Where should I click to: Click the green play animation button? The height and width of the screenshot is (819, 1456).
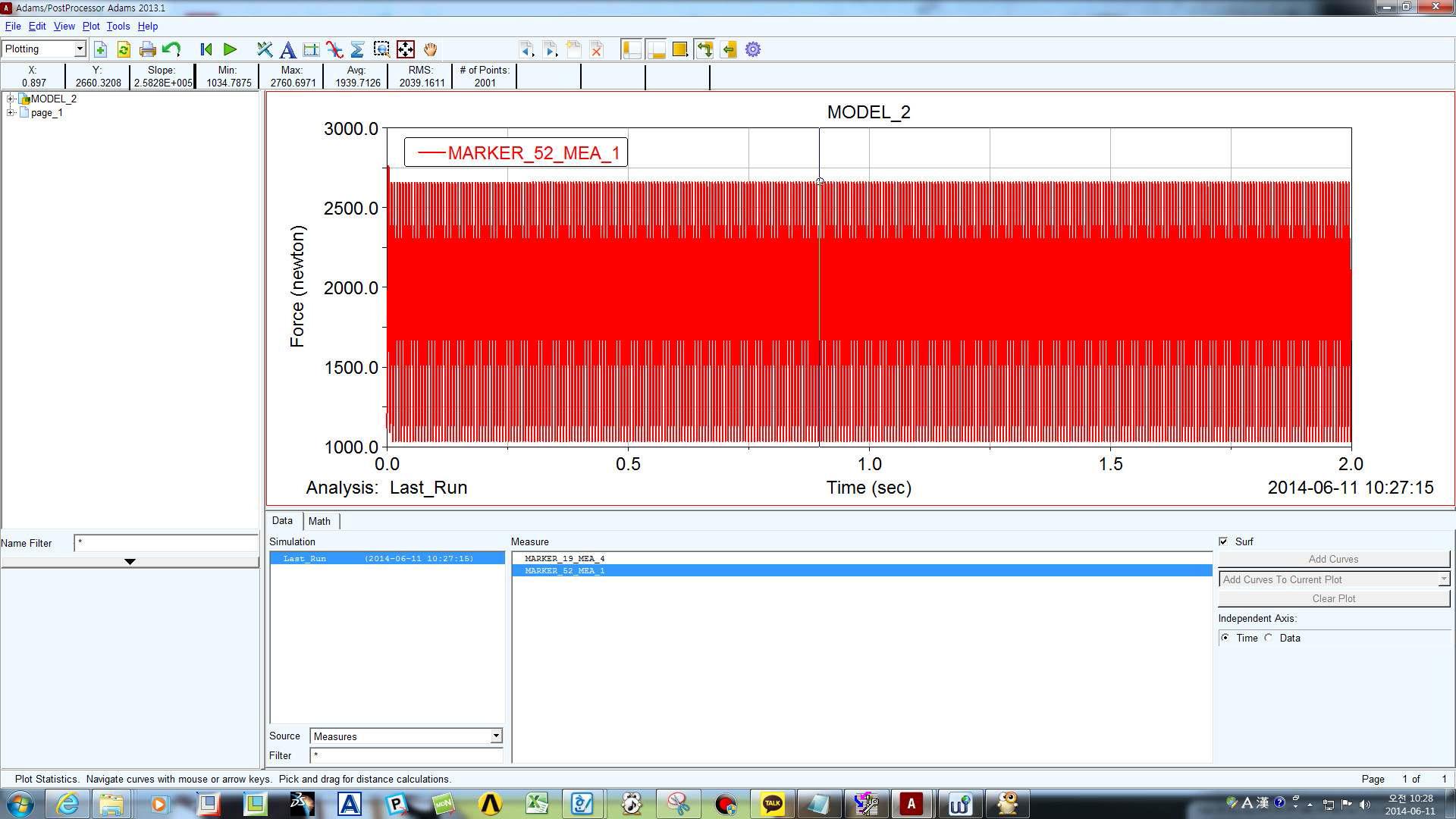click(230, 50)
